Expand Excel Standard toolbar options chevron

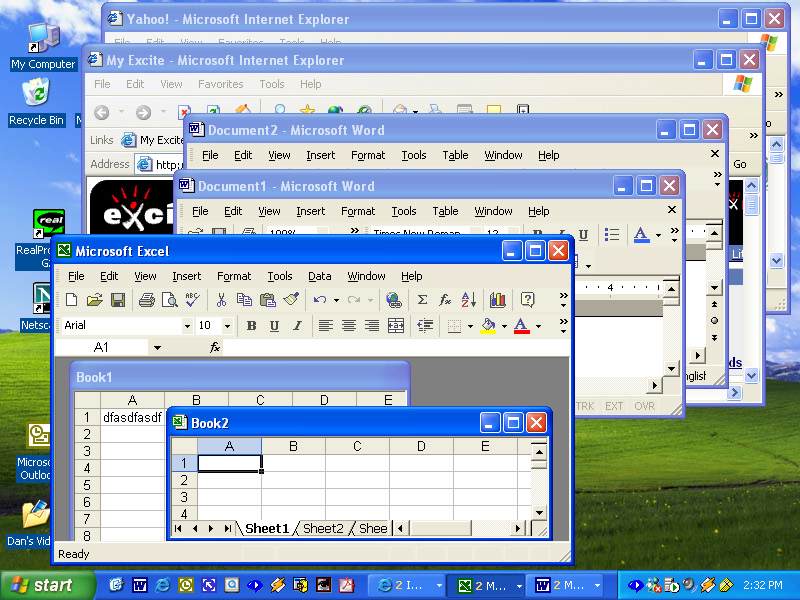click(563, 299)
